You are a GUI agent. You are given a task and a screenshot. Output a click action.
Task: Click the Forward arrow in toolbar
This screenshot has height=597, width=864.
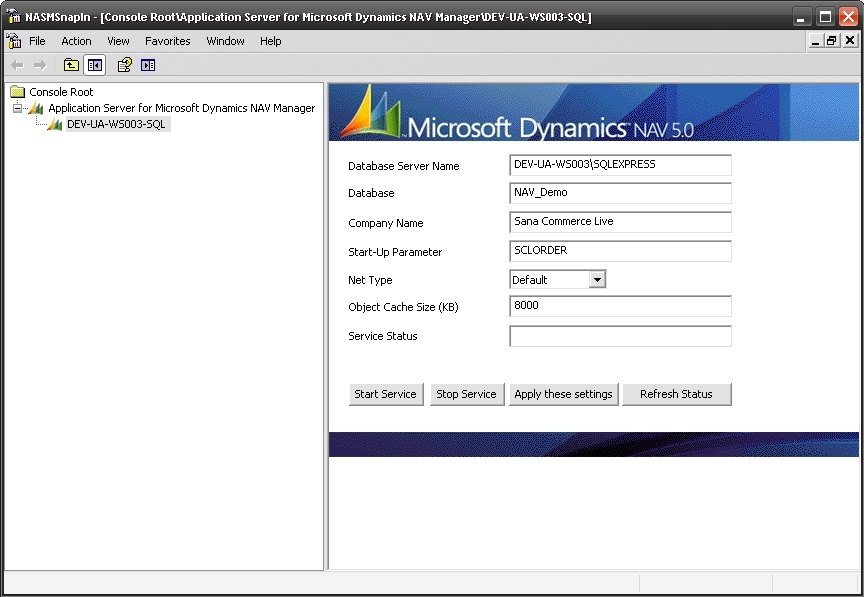[40, 65]
